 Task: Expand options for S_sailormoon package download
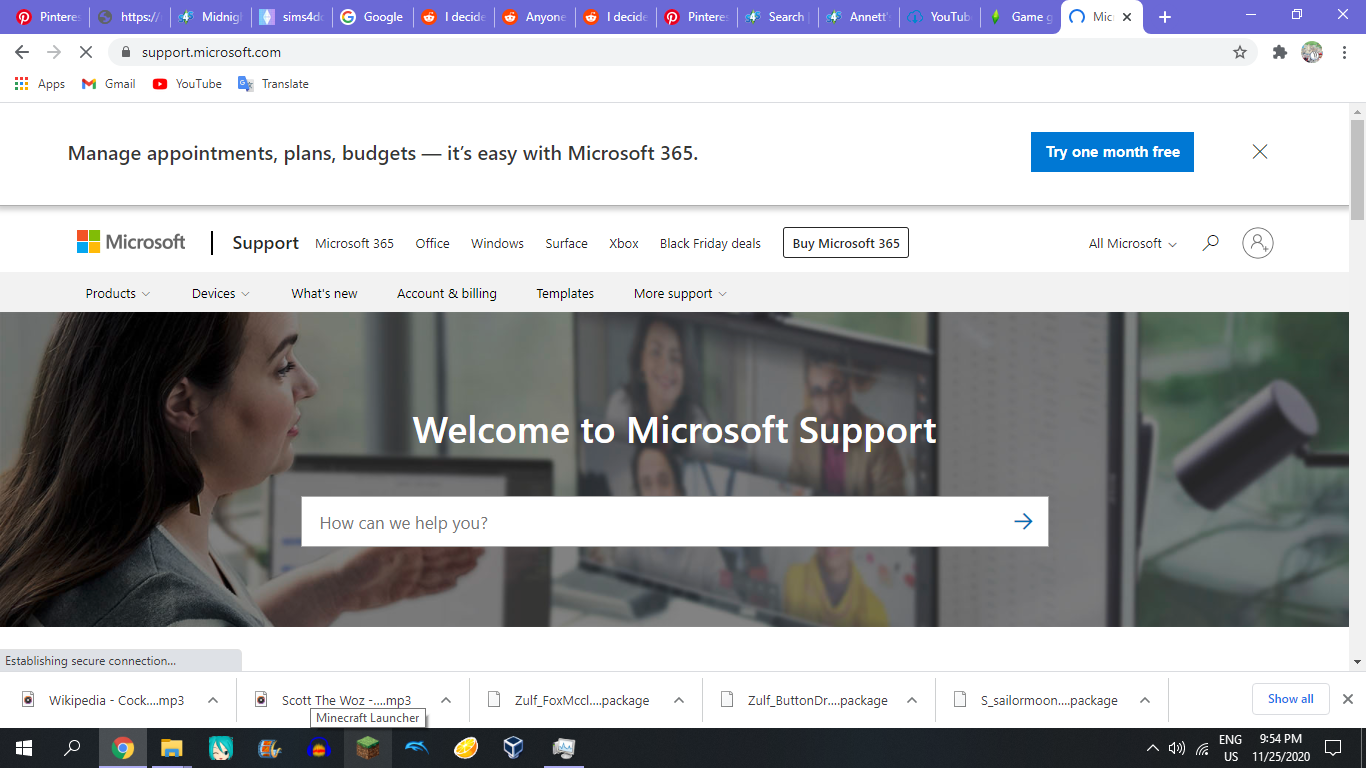coord(1145,700)
